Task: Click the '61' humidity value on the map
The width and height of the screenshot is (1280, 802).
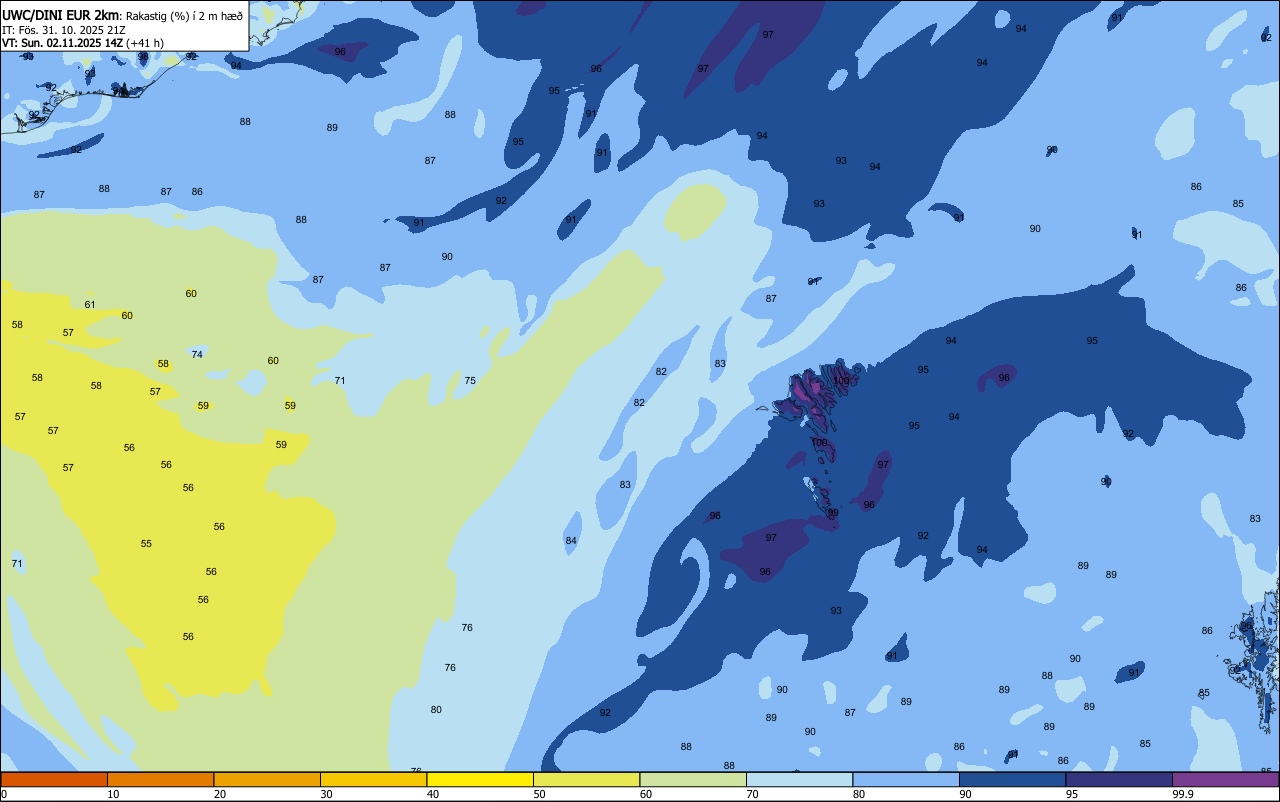Action: pos(90,304)
